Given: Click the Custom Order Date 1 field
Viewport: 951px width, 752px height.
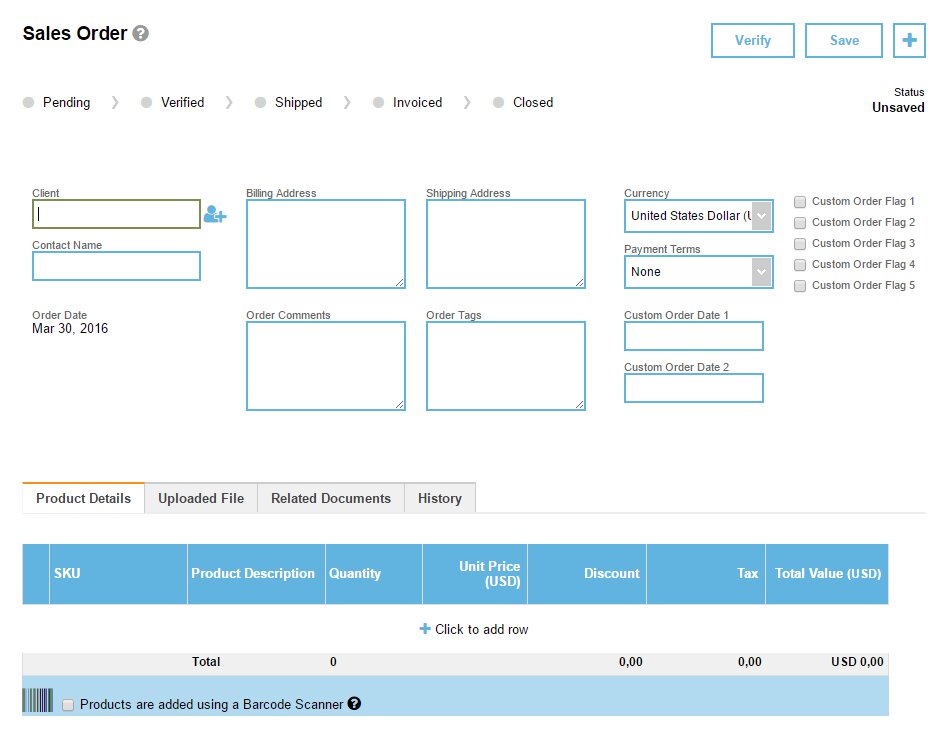Looking at the screenshot, I should [x=694, y=336].
